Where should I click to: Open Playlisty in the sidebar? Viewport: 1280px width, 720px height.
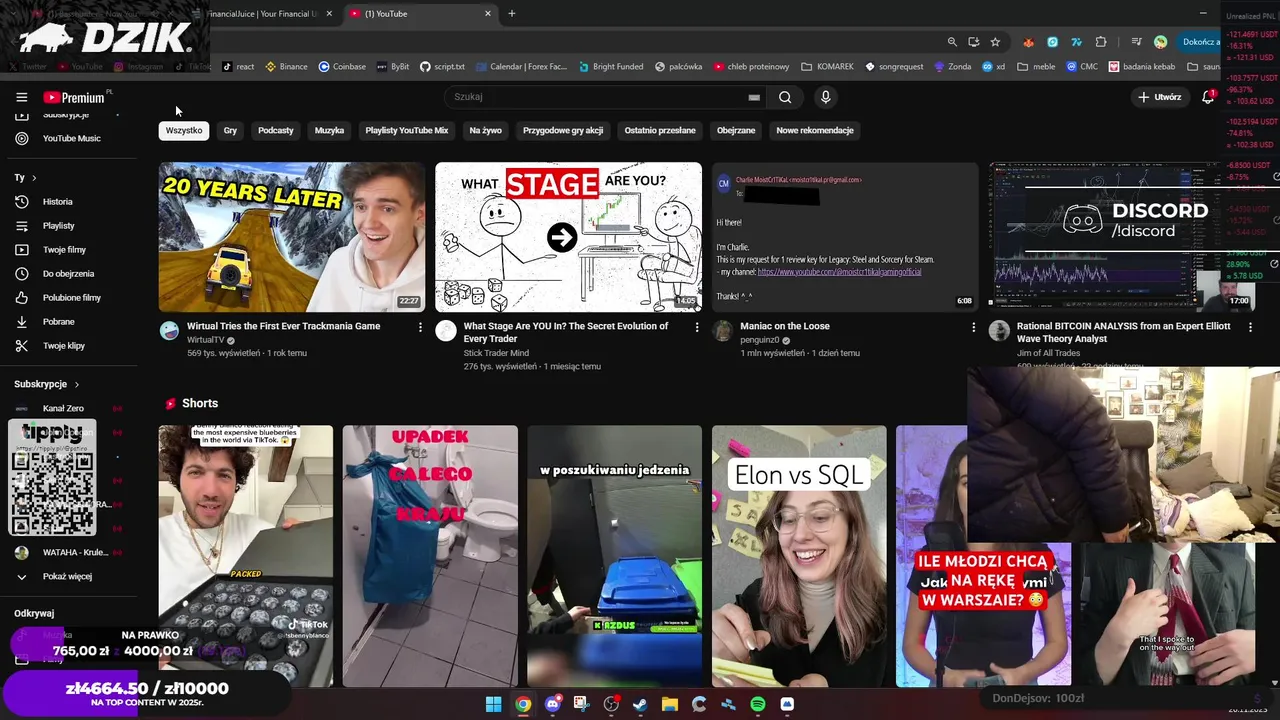click(58, 226)
